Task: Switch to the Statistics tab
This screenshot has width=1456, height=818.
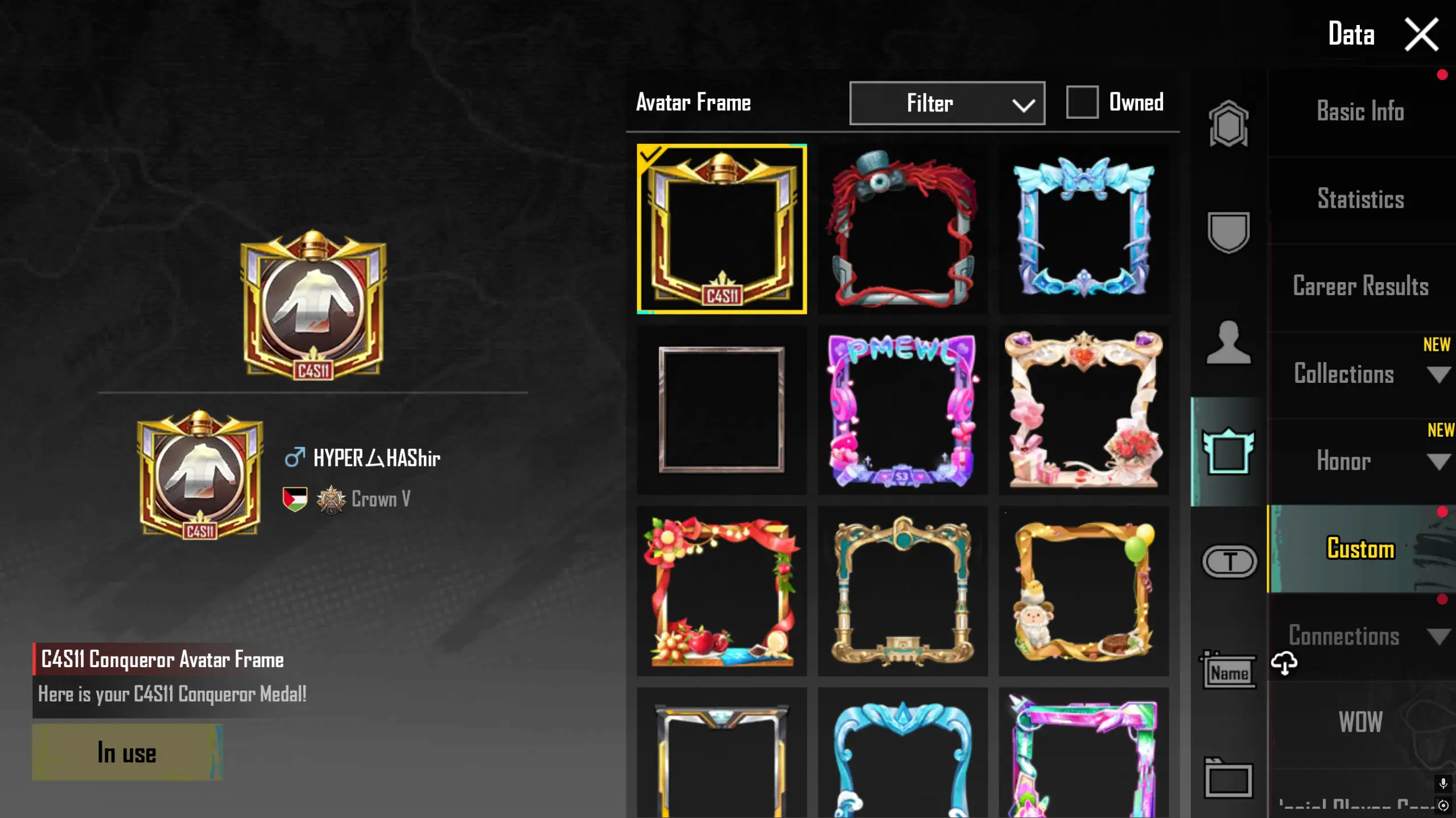Action: (1360, 199)
